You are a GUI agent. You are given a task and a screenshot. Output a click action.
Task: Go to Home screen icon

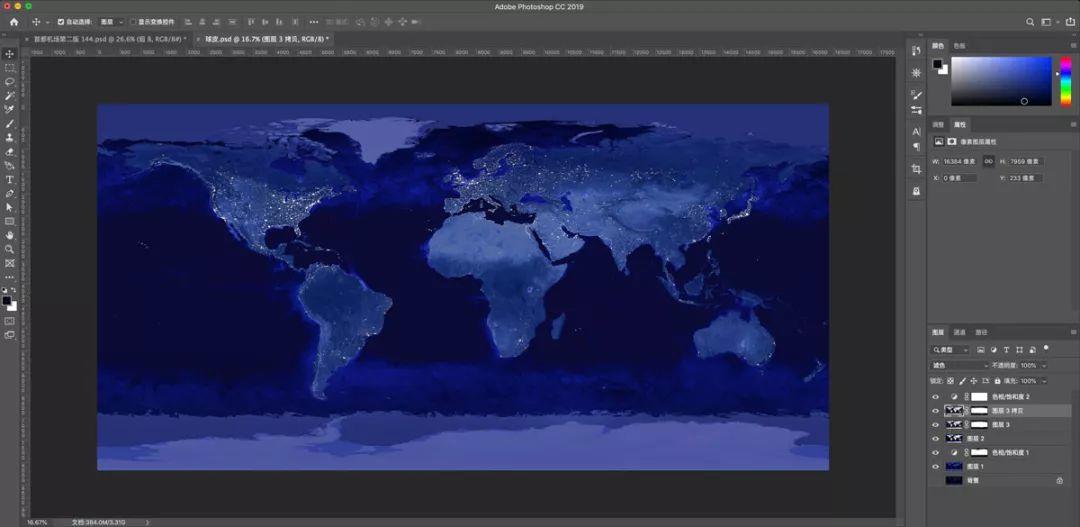[14, 22]
